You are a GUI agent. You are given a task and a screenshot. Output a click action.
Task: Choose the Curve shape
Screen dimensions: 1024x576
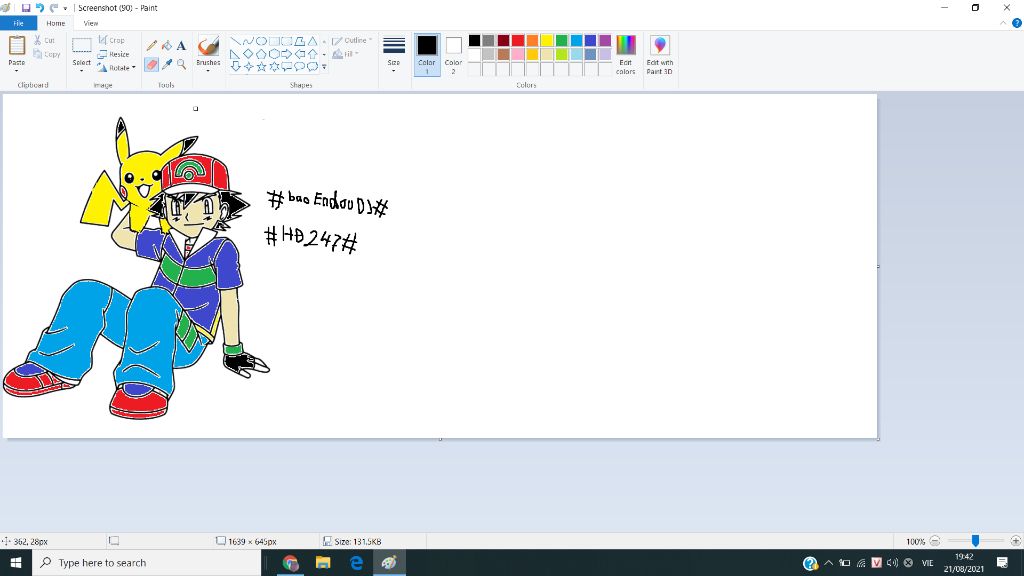click(248, 41)
